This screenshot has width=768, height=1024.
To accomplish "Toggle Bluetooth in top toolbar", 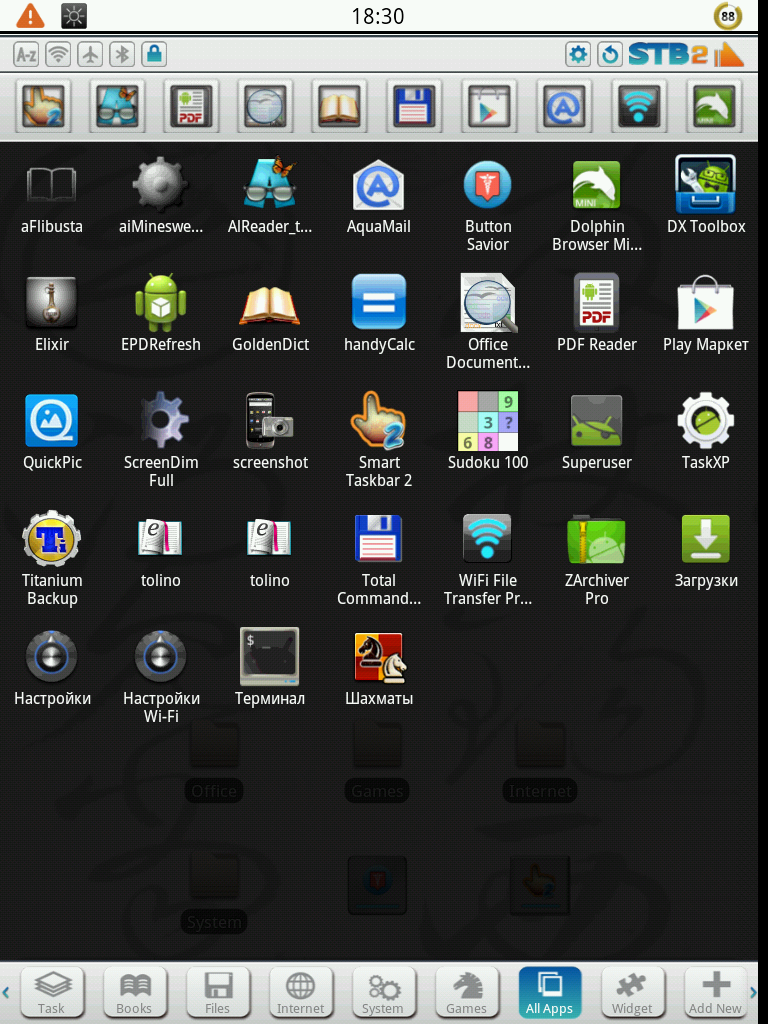I will (x=122, y=54).
